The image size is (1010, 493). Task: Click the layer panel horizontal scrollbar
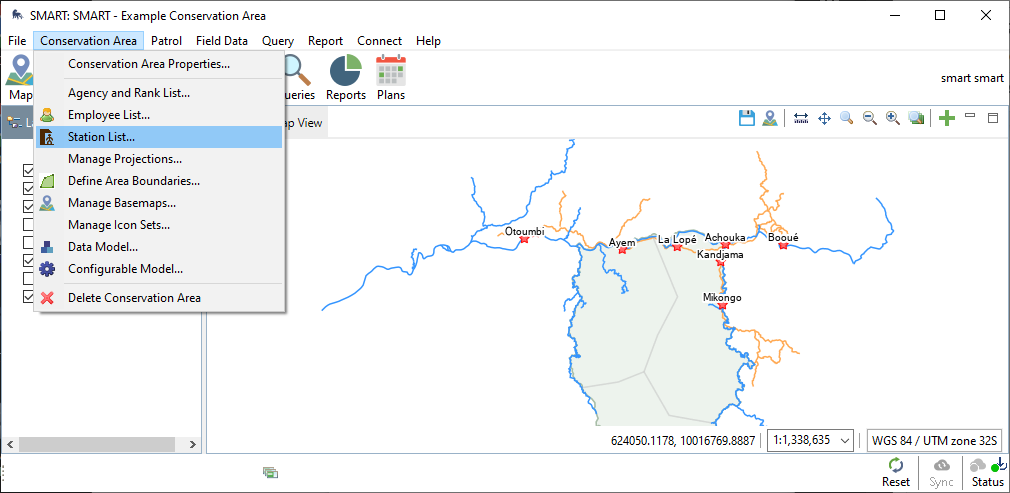[x=100, y=443]
